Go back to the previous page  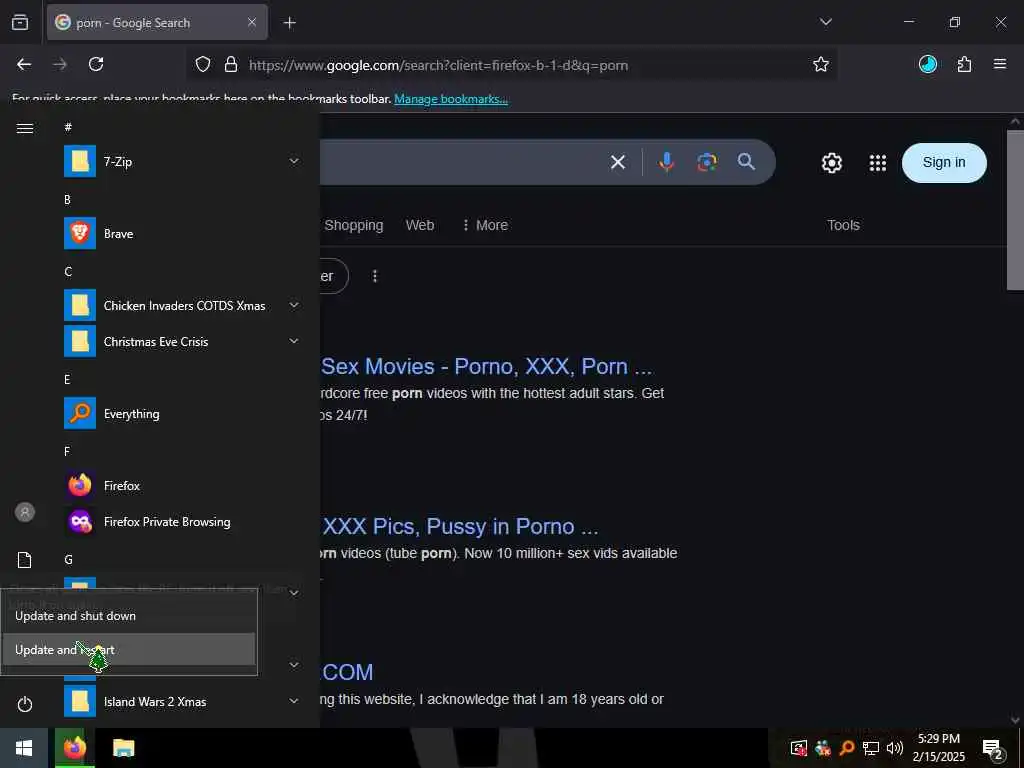pyautogui.click(x=24, y=64)
